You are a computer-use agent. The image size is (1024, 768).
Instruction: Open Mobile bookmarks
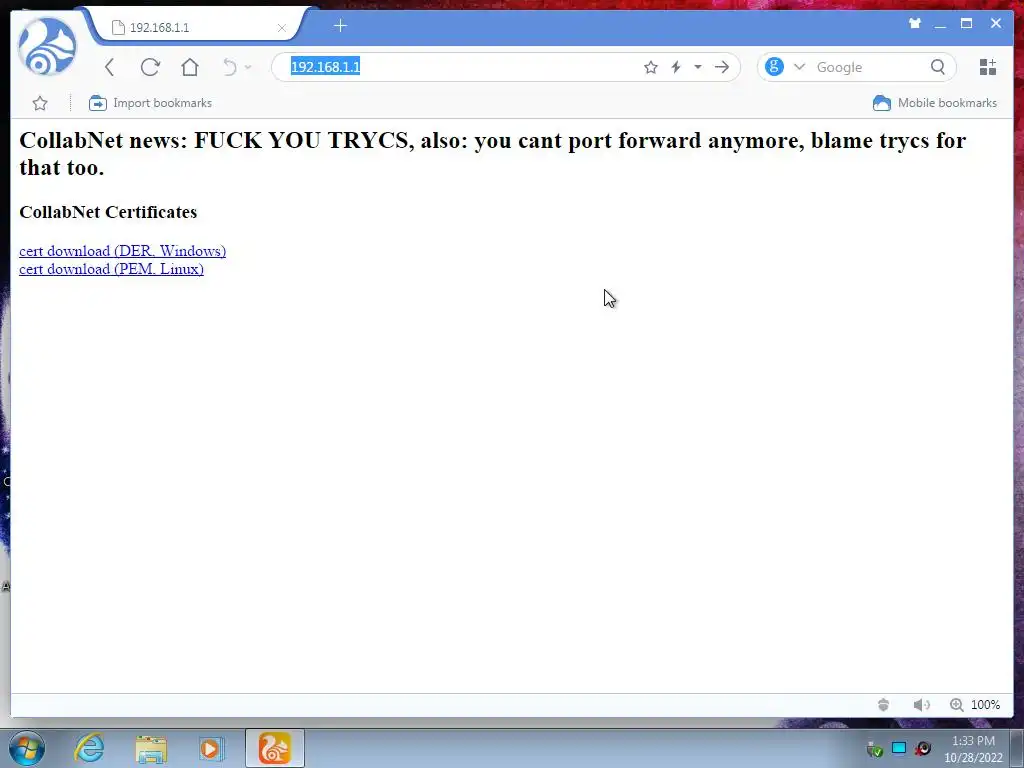(x=935, y=103)
